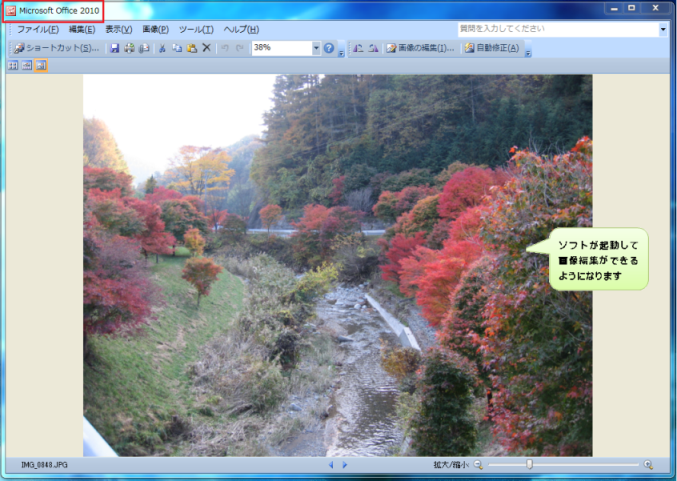
Task: Click the Print icon
Action: coord(129,48)
